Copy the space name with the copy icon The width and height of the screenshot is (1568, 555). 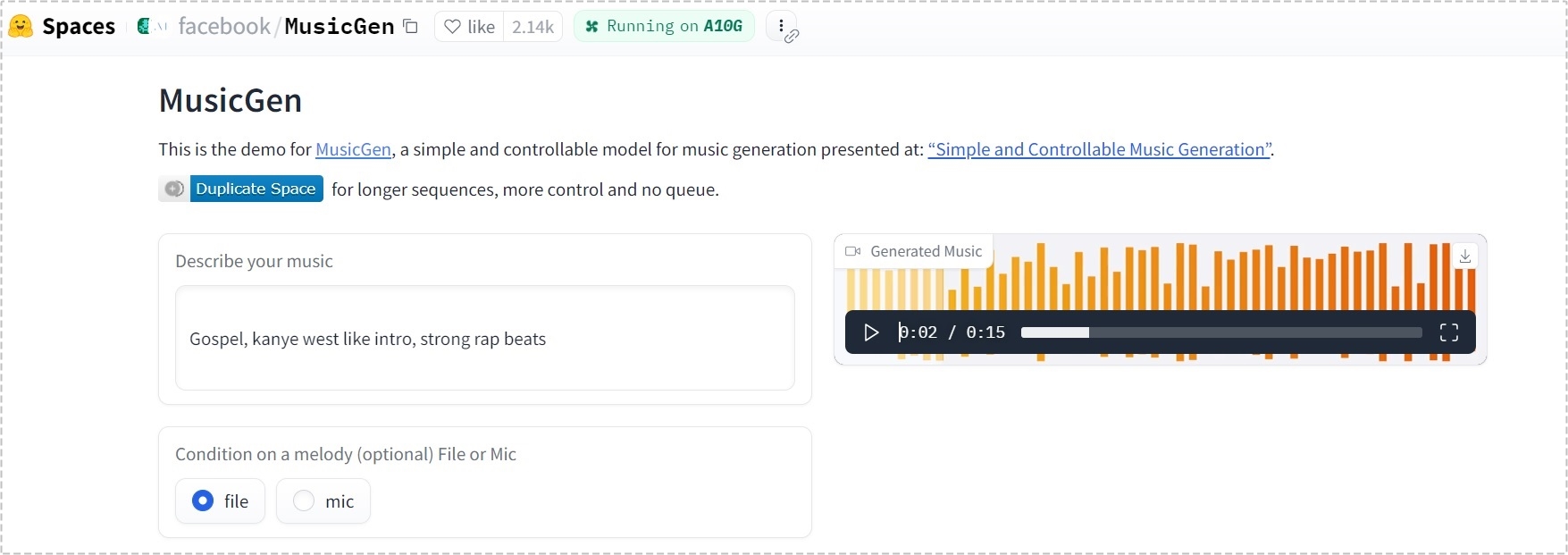(410, 27)
